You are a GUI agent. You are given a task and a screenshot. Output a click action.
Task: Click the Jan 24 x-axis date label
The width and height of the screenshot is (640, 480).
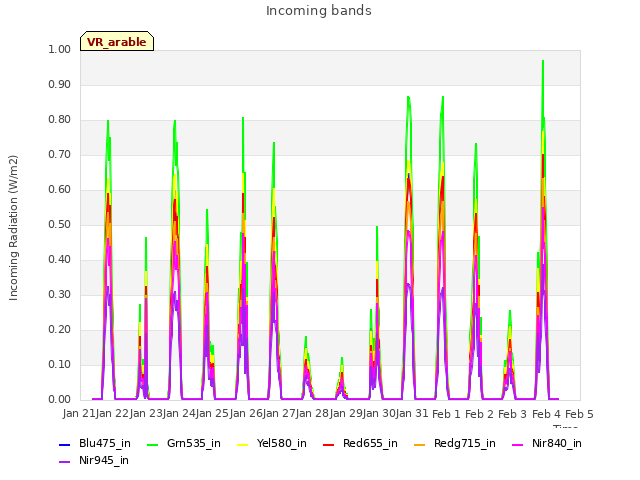[x=179, y=414]
